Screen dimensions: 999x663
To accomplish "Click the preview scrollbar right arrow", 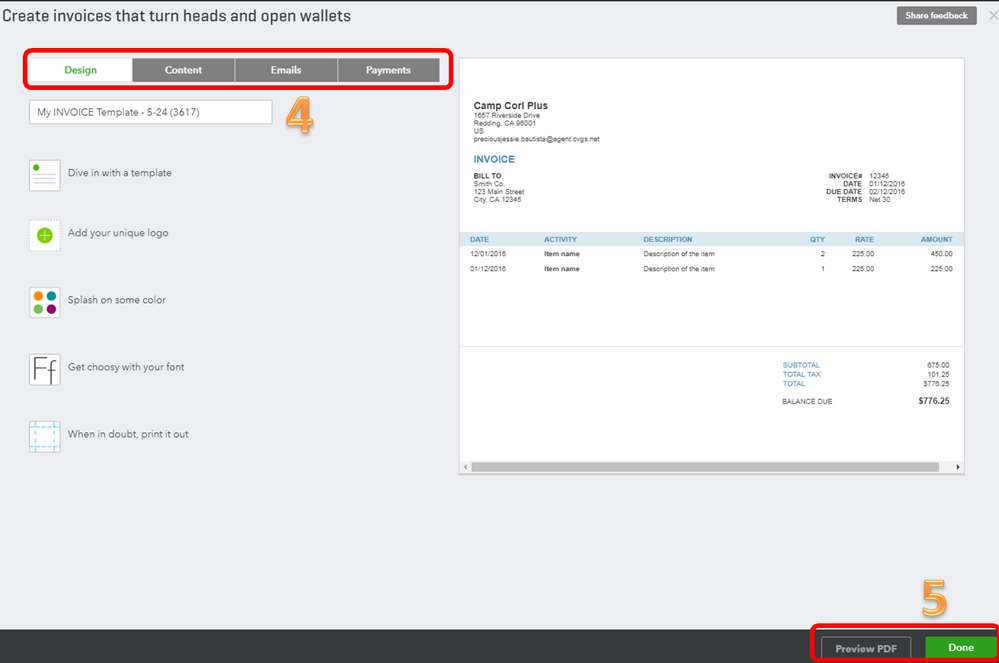I will [958, 467].
